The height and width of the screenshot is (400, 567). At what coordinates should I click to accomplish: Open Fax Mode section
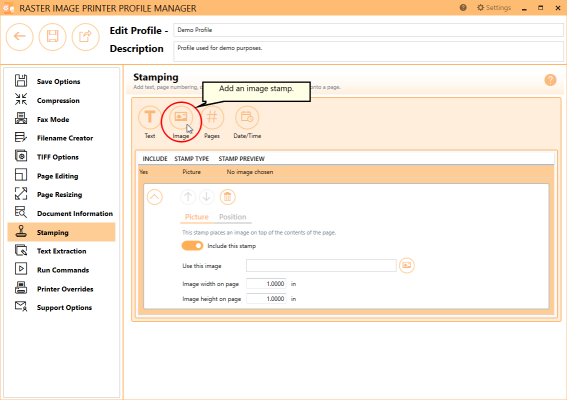click(61, 119)
